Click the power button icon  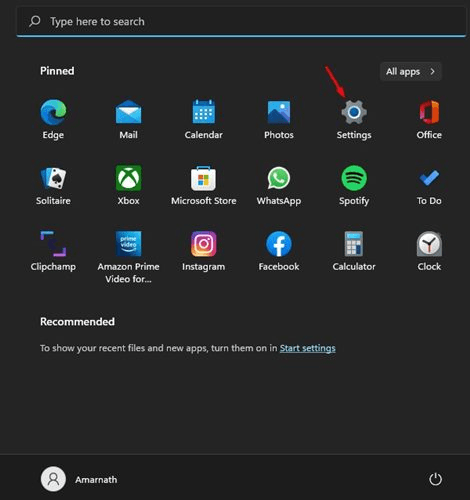pos(435,479)
